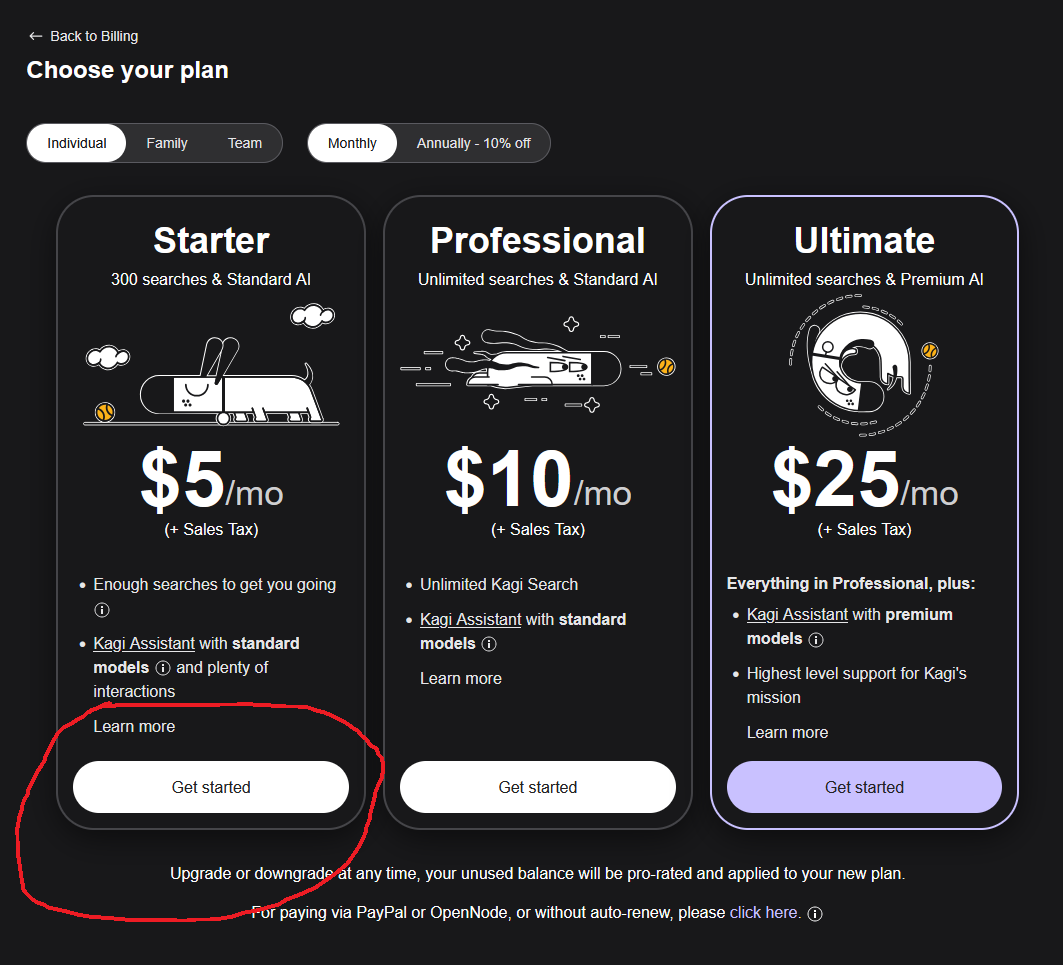
Task: Click the Professional plan flying dog illustration
Action: pyautogui.click(x=538, y=367)
